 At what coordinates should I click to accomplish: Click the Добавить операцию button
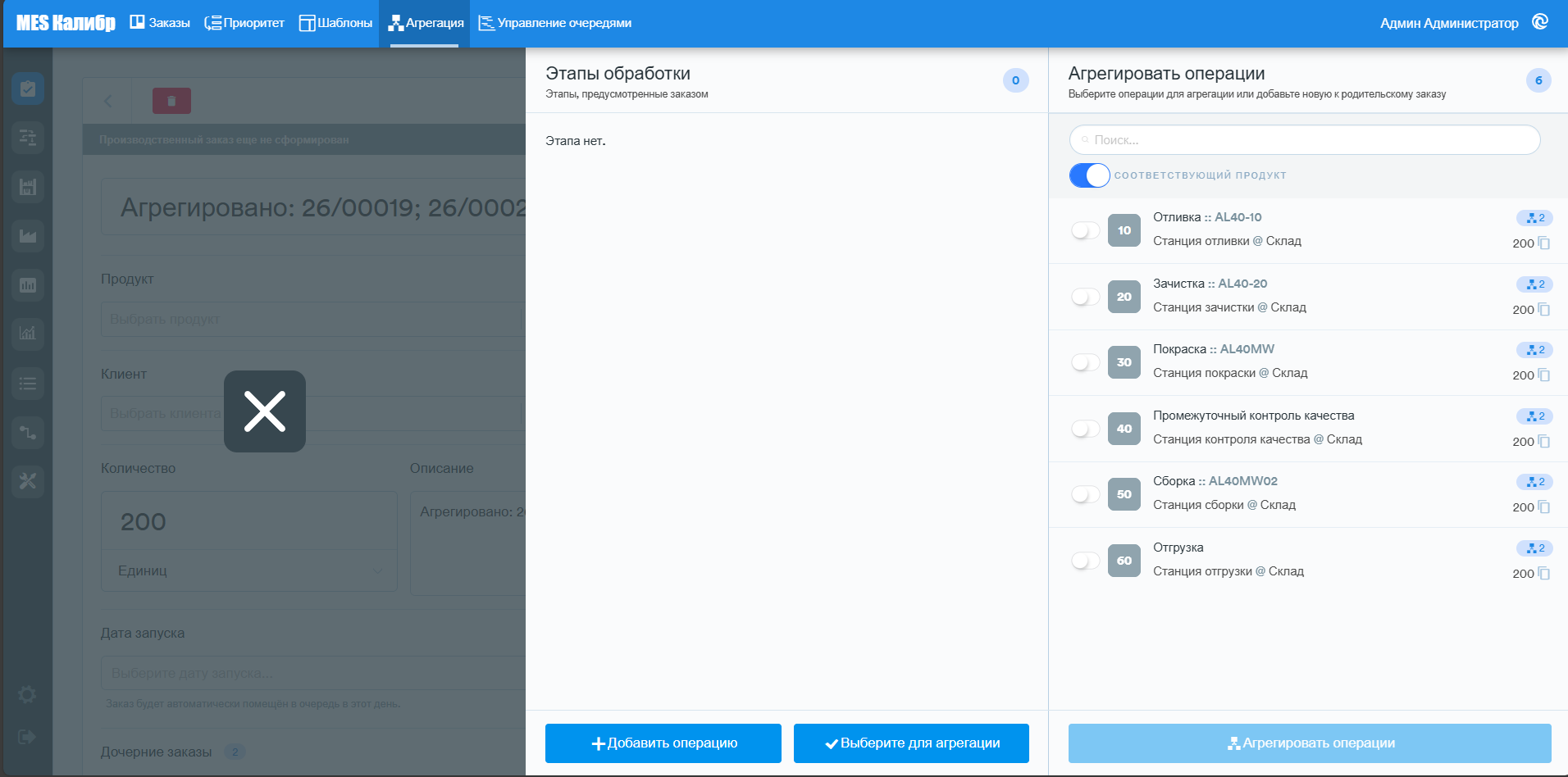[663, 743]
